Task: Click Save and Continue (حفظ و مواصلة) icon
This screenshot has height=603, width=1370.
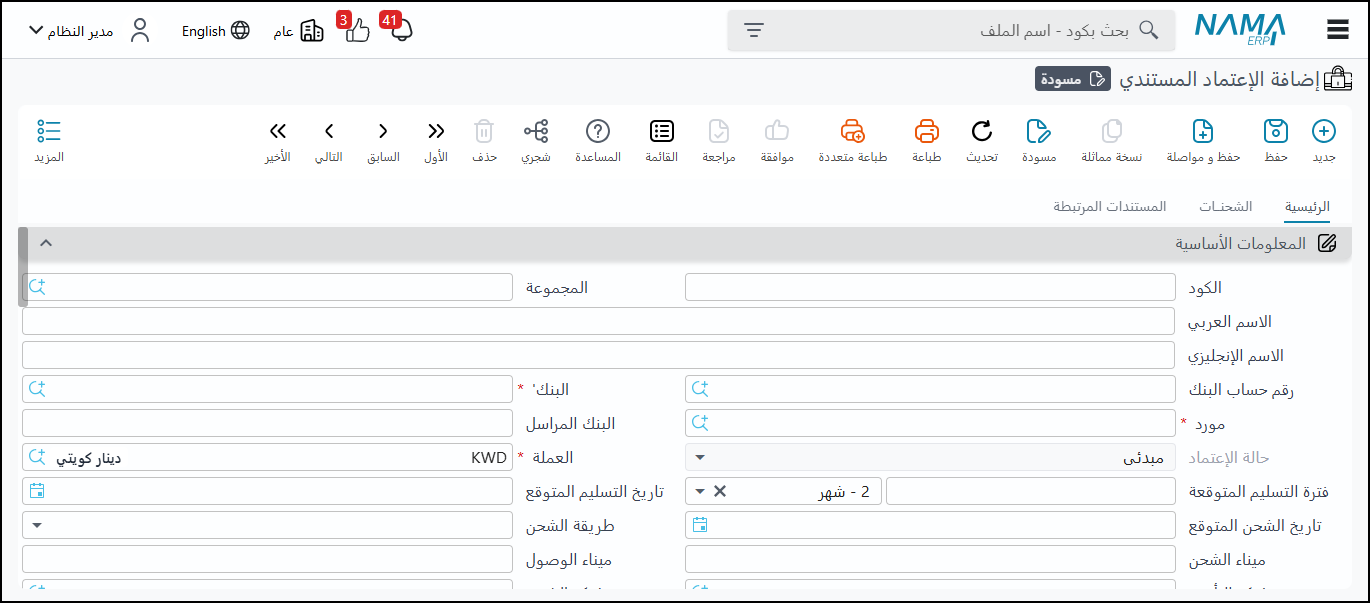Action: (x=1203, y=132)
